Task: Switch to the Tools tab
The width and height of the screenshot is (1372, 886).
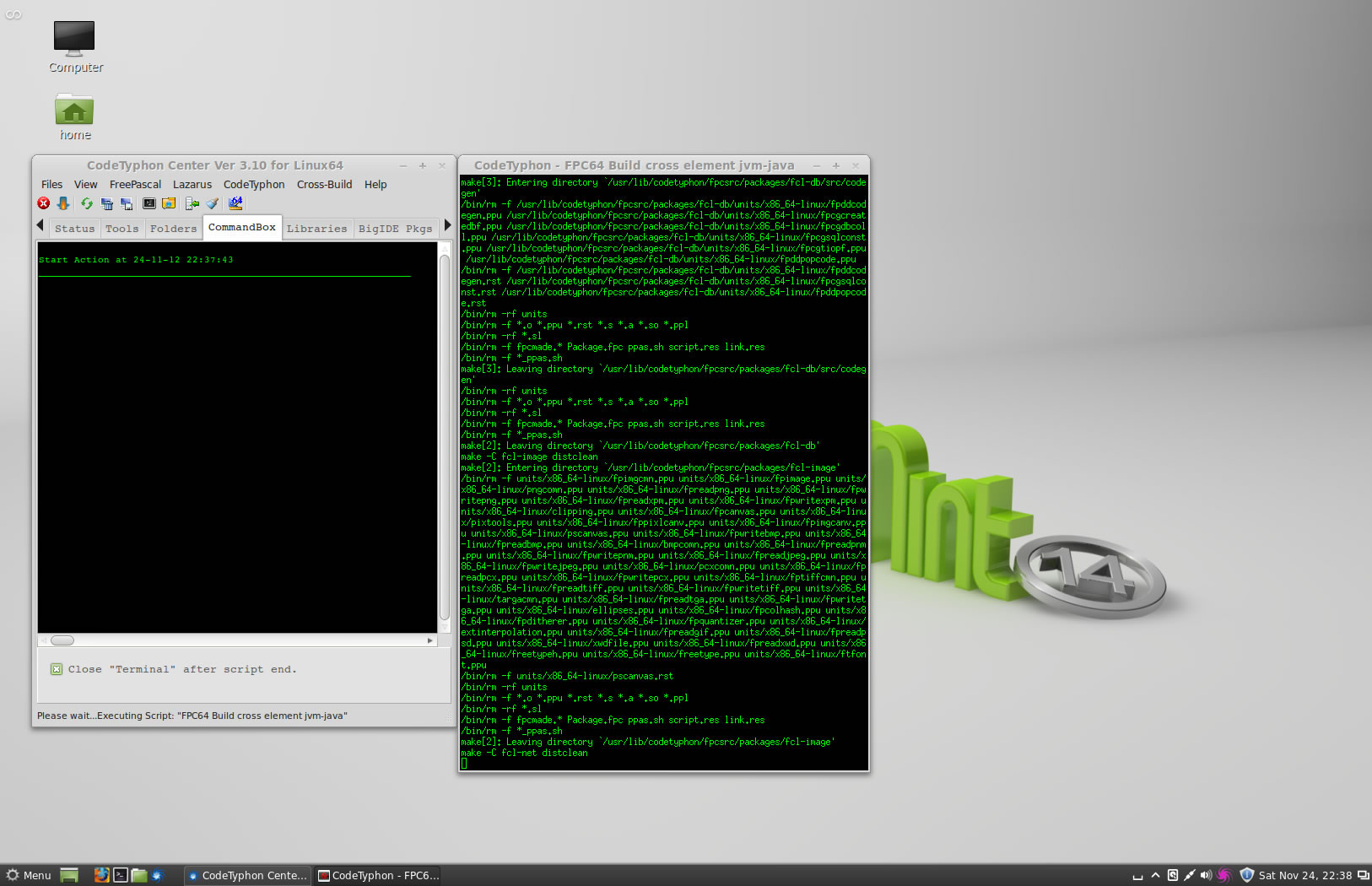Action: click(122, 229)
